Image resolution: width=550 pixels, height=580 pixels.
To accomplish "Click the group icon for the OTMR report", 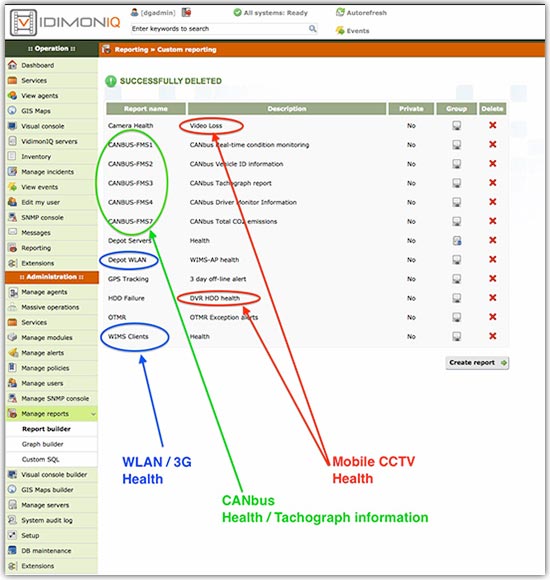I will (x=457, y=317).
